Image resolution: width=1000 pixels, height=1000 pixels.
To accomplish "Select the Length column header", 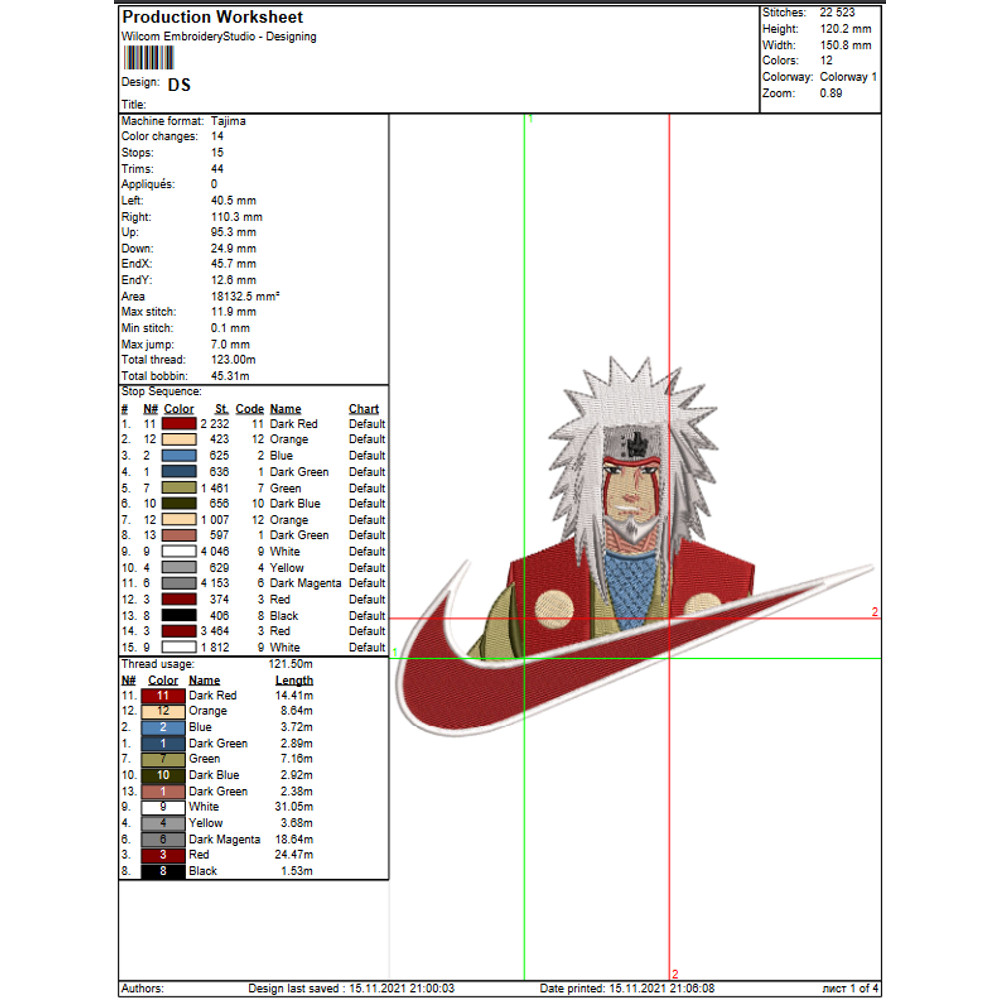I will point(294,680).
